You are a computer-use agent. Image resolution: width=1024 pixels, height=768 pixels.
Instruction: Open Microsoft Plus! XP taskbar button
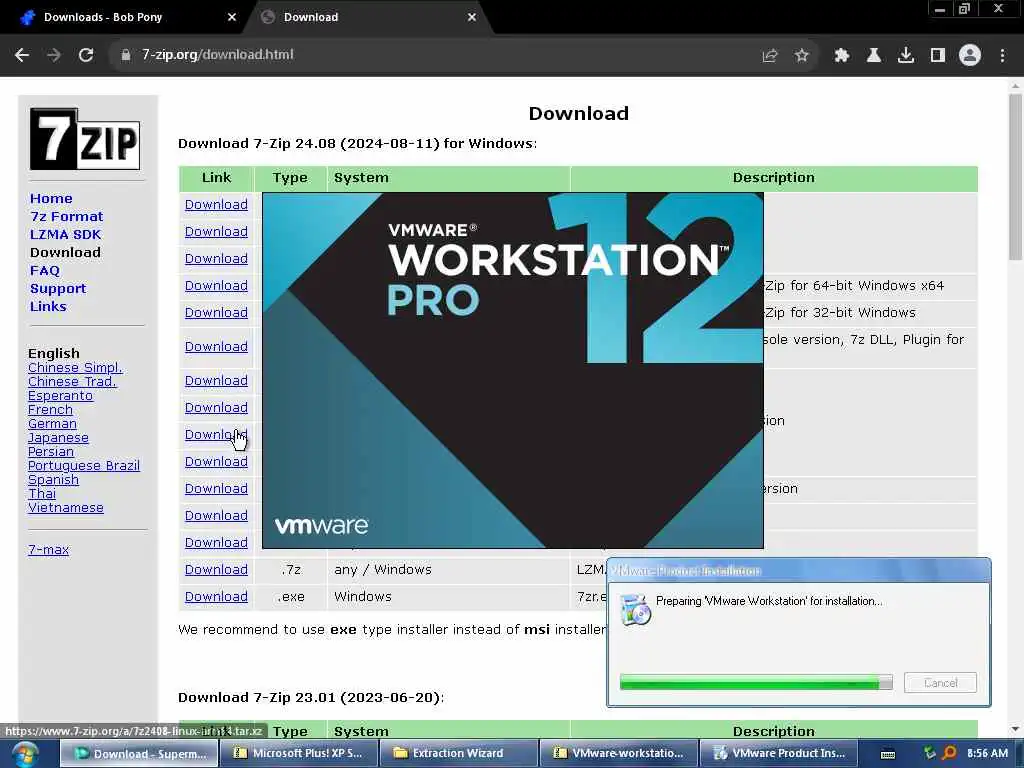click(298, 754)
